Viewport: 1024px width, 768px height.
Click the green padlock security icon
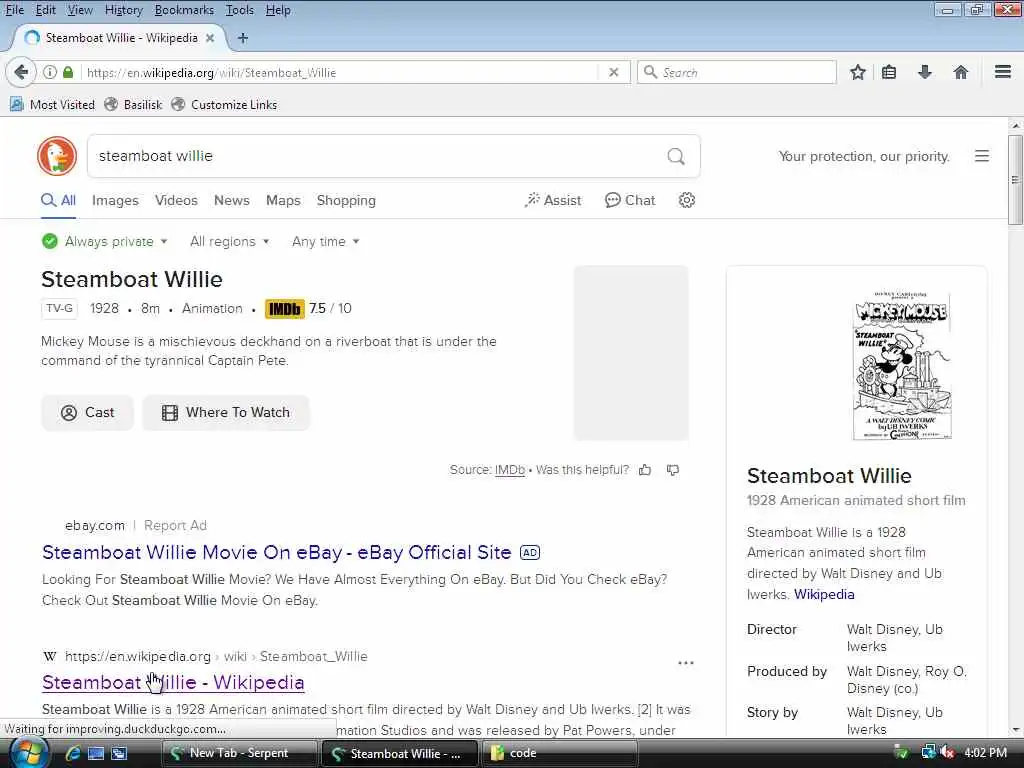pos(68,72)
